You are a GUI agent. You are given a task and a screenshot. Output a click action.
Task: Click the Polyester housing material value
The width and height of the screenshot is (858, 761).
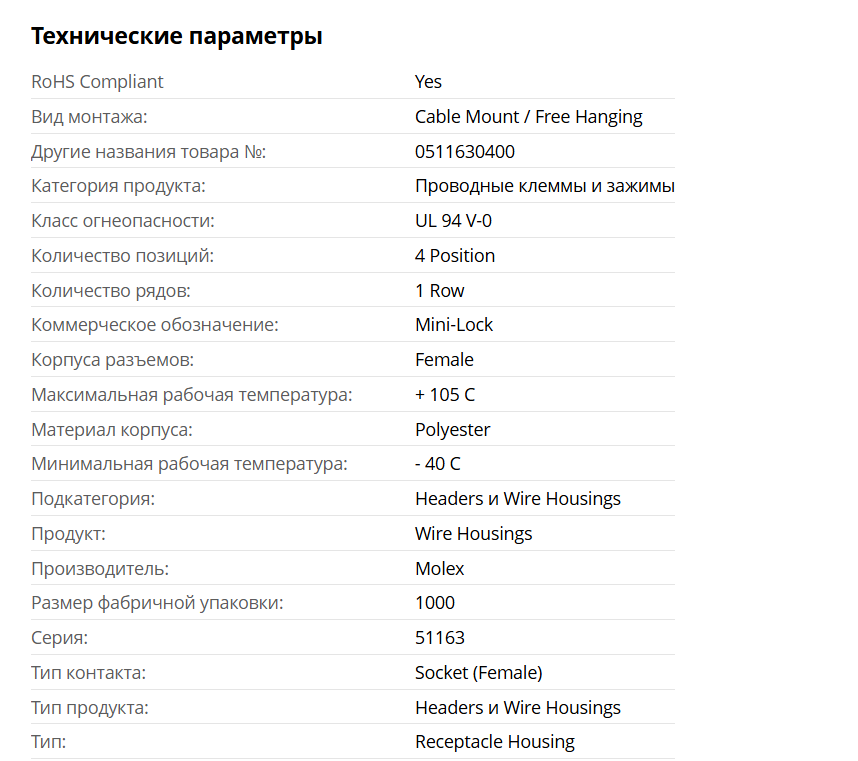pos(453,429)
